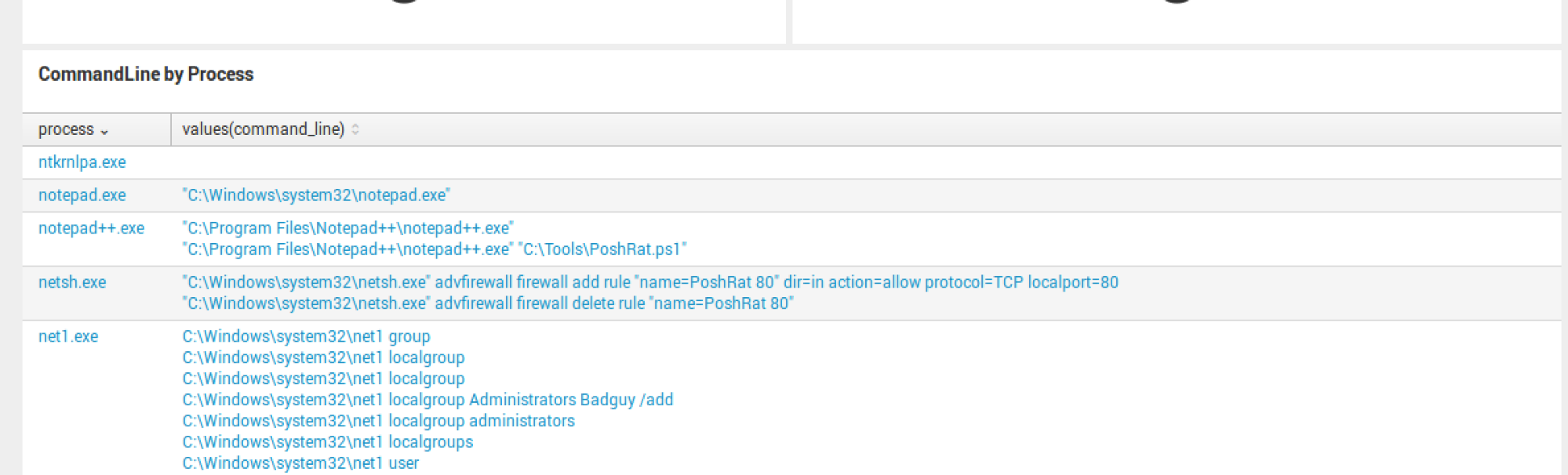Image resolution: width=1568 pixels, height=475 pixels.
Task: Select the net1.exe process link
Action: [68, 336]
